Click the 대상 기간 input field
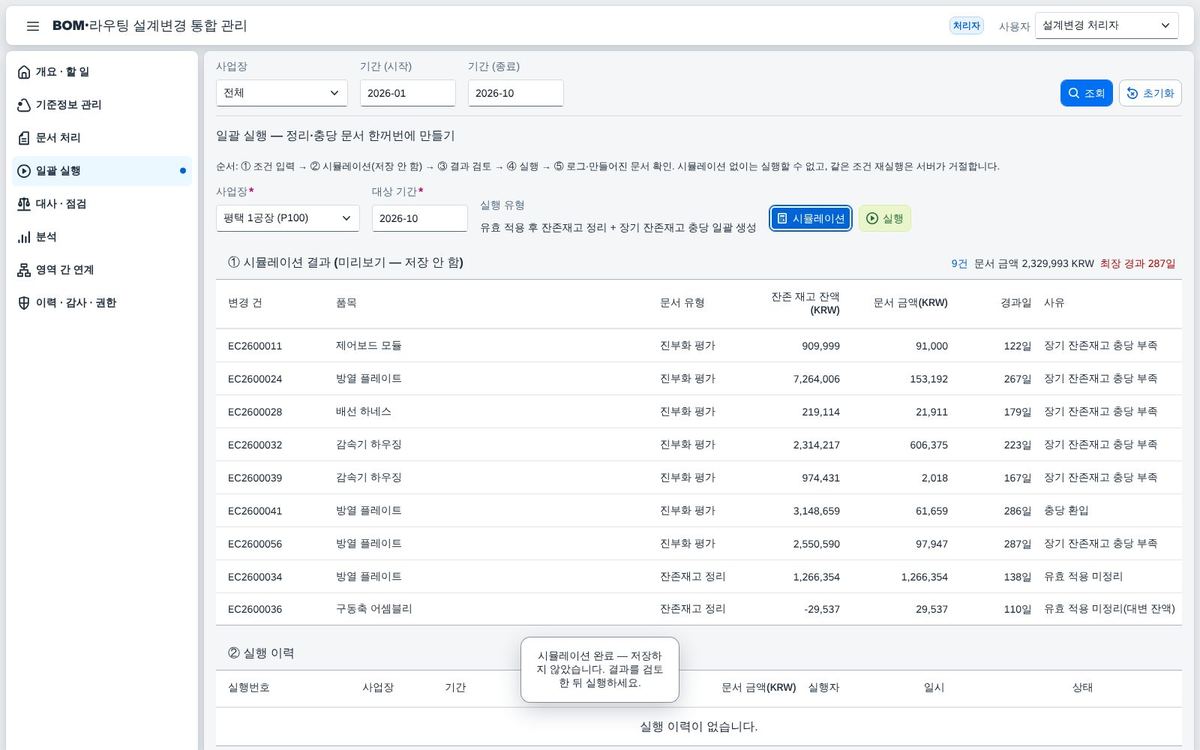This screenshot has width=1200, height=750. [x=420, y=218]
